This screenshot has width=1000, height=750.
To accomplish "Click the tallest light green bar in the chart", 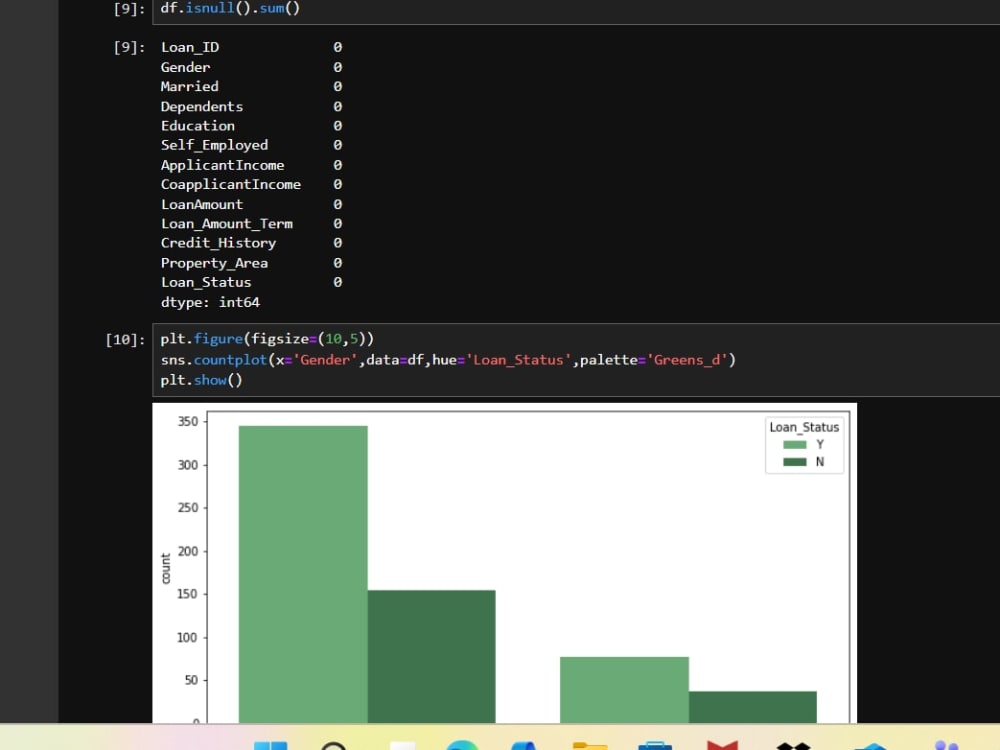I will [x=303, y=574].
